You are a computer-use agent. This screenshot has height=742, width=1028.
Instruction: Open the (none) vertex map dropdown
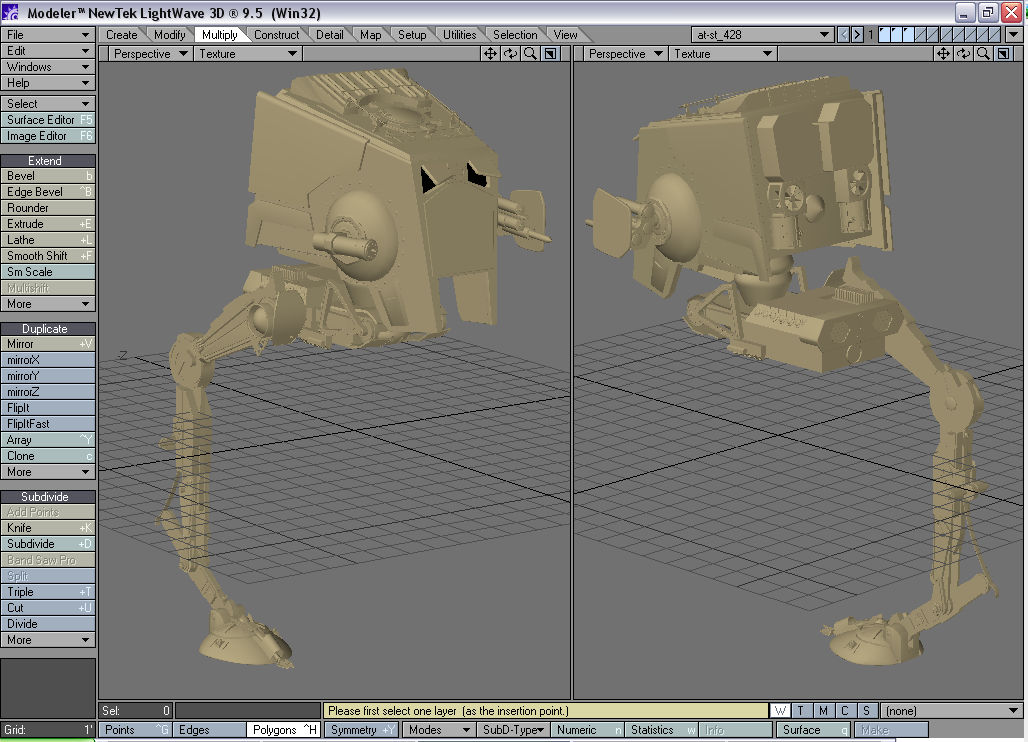point(952,711)
